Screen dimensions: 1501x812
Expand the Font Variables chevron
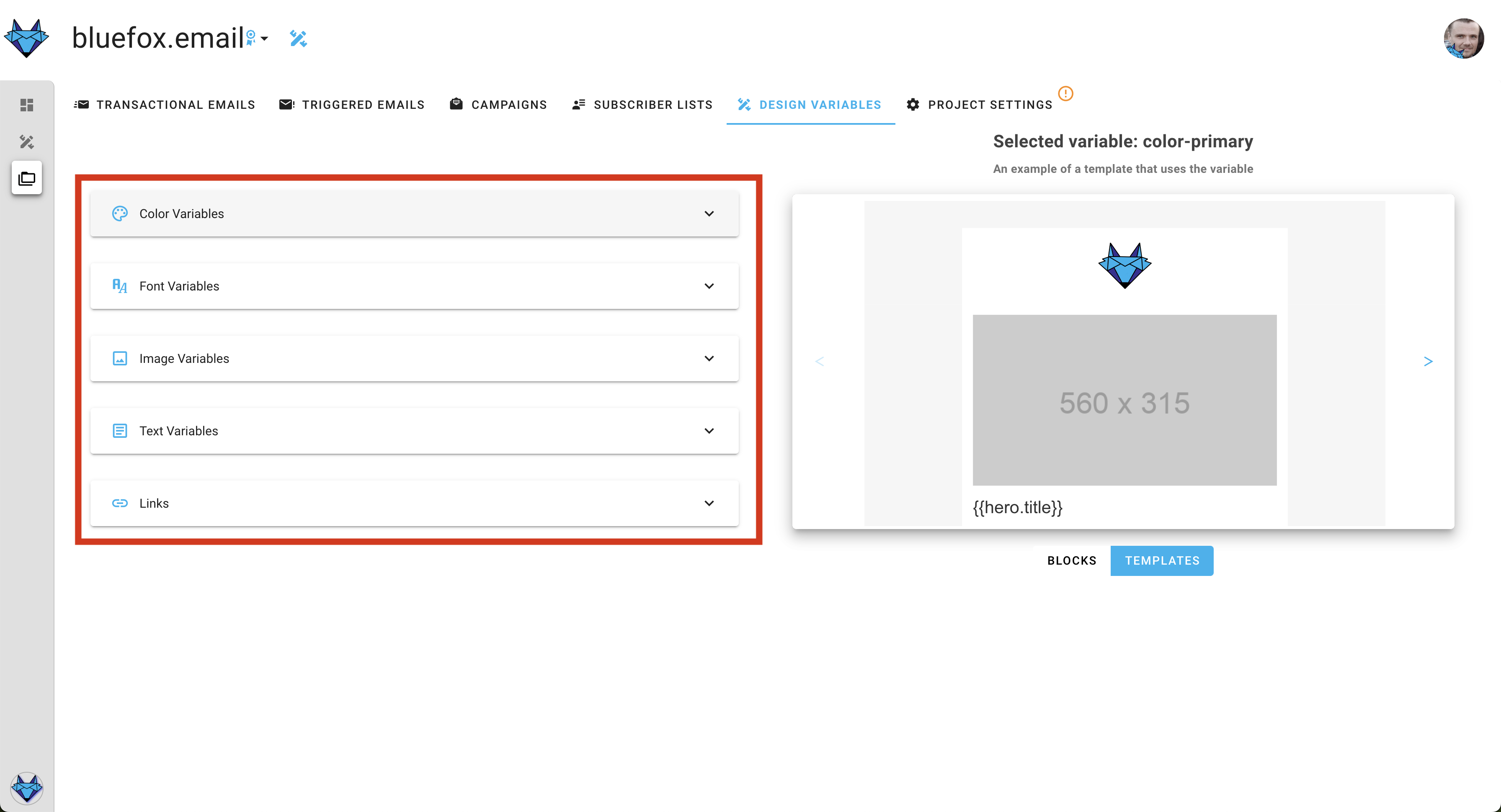(x=709, y=286)
